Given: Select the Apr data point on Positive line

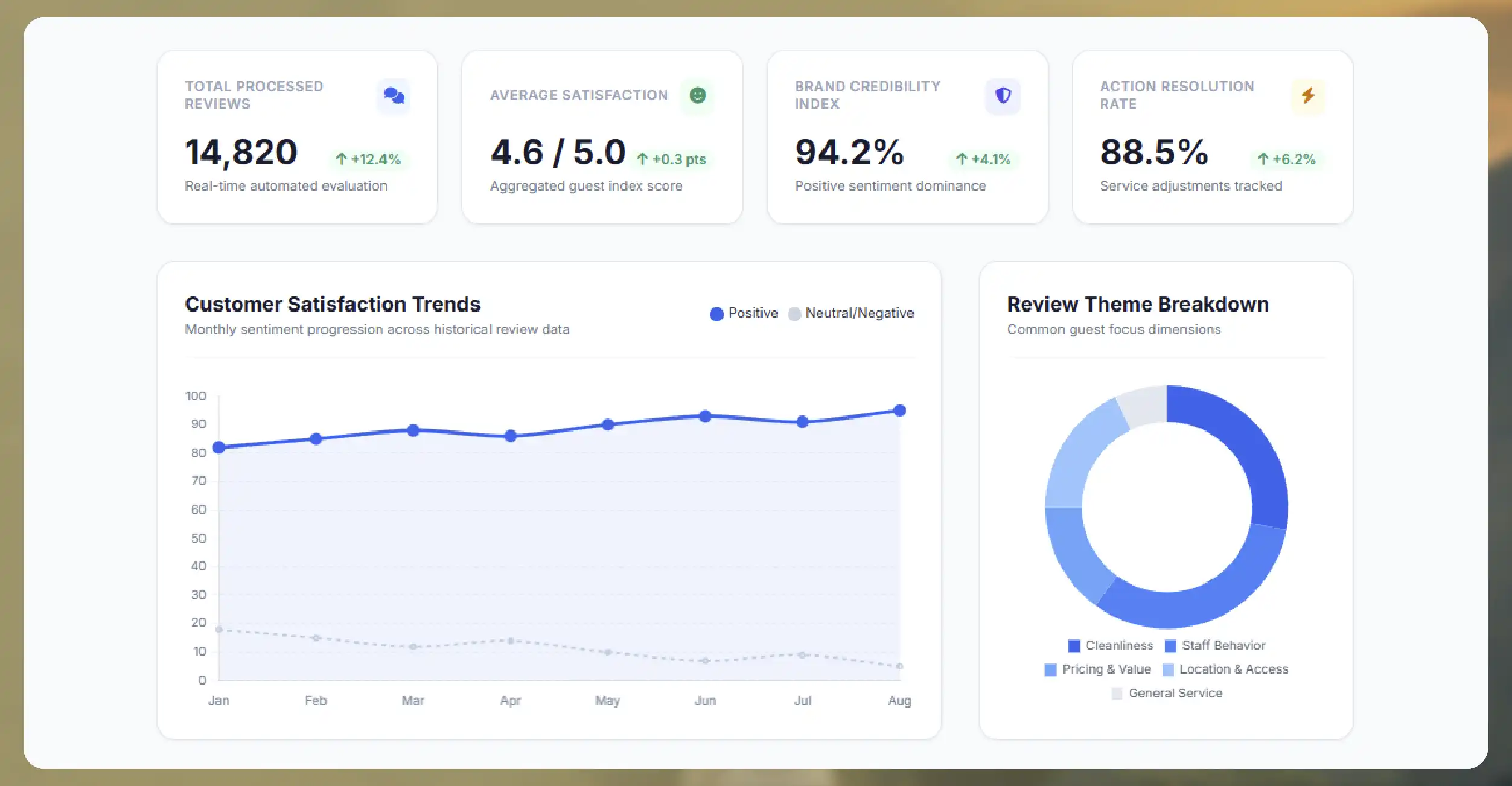Looking at the screenshot, I should (511, 436).
